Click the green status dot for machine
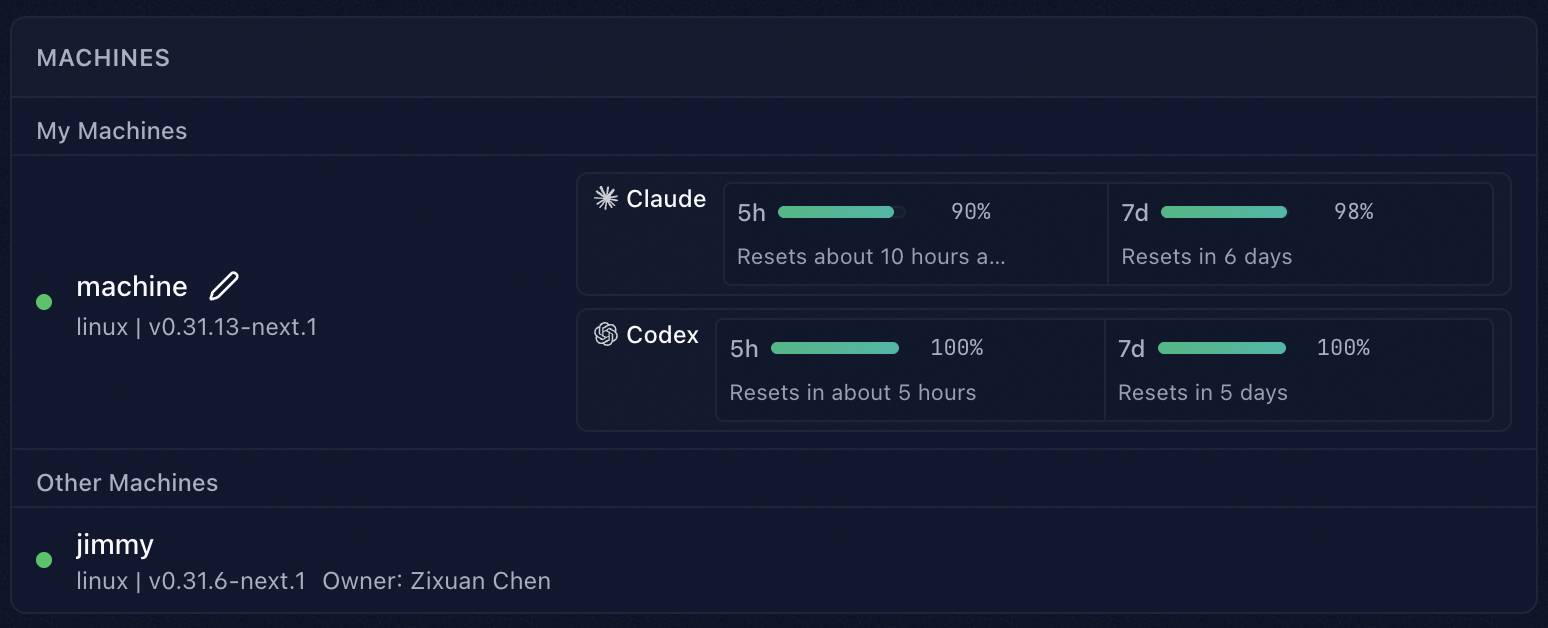 (x=44, y=301)
